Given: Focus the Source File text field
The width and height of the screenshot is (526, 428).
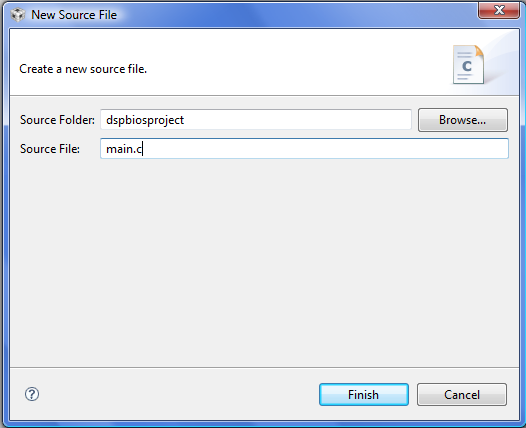Looking at the screenshot, I should tap(304, 149).
